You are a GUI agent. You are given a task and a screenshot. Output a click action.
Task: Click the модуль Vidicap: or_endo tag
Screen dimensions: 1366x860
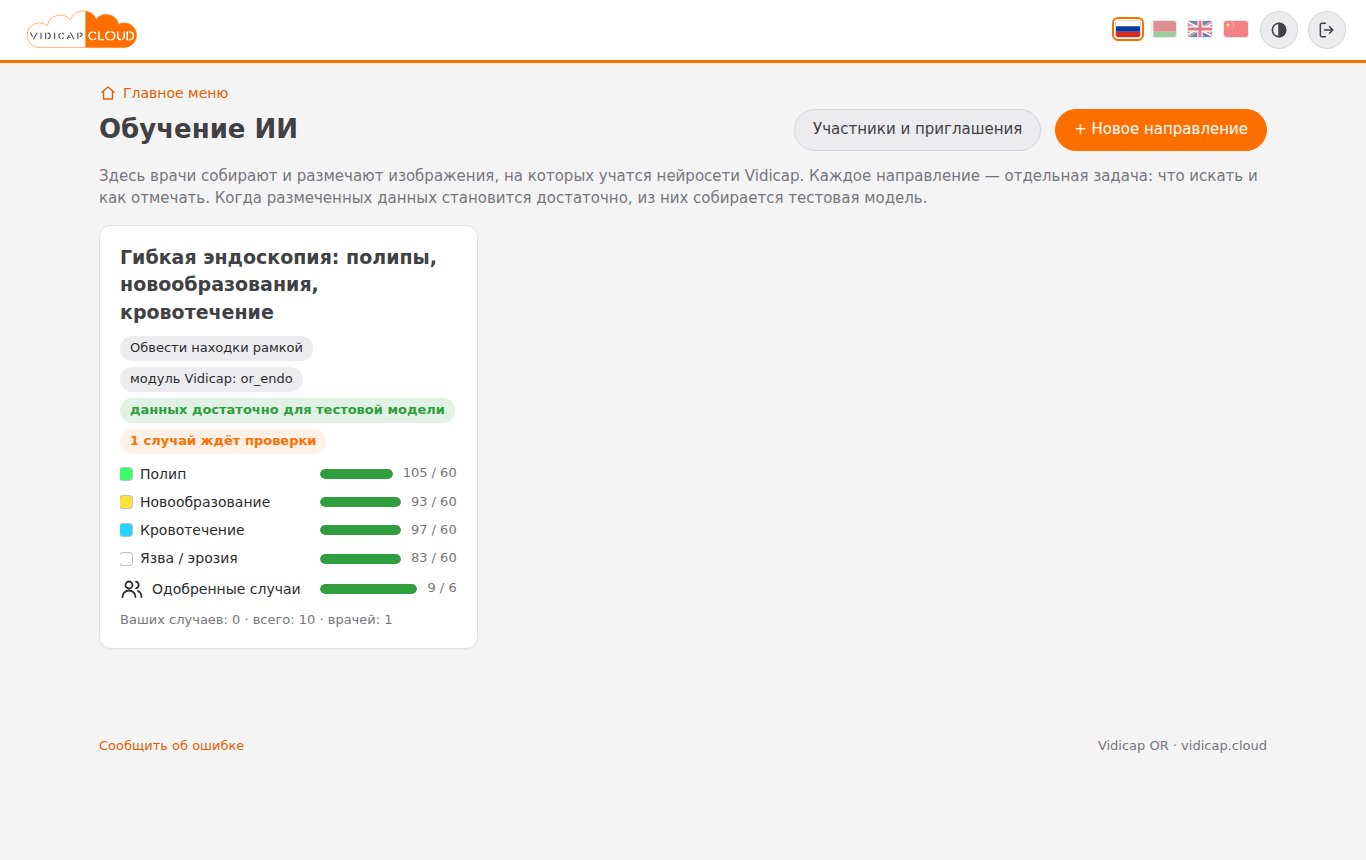pos(211,379)
